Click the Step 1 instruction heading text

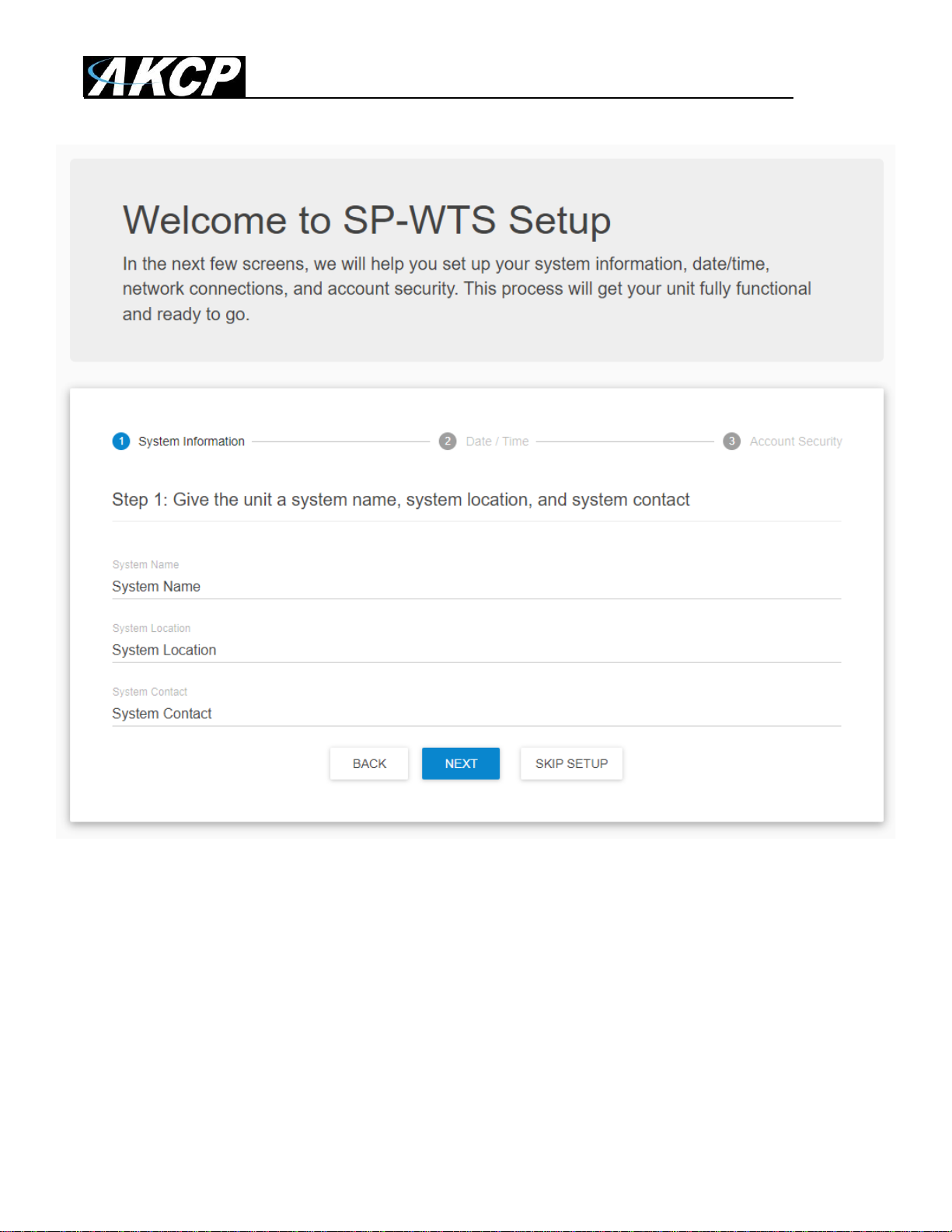[400, 500]
